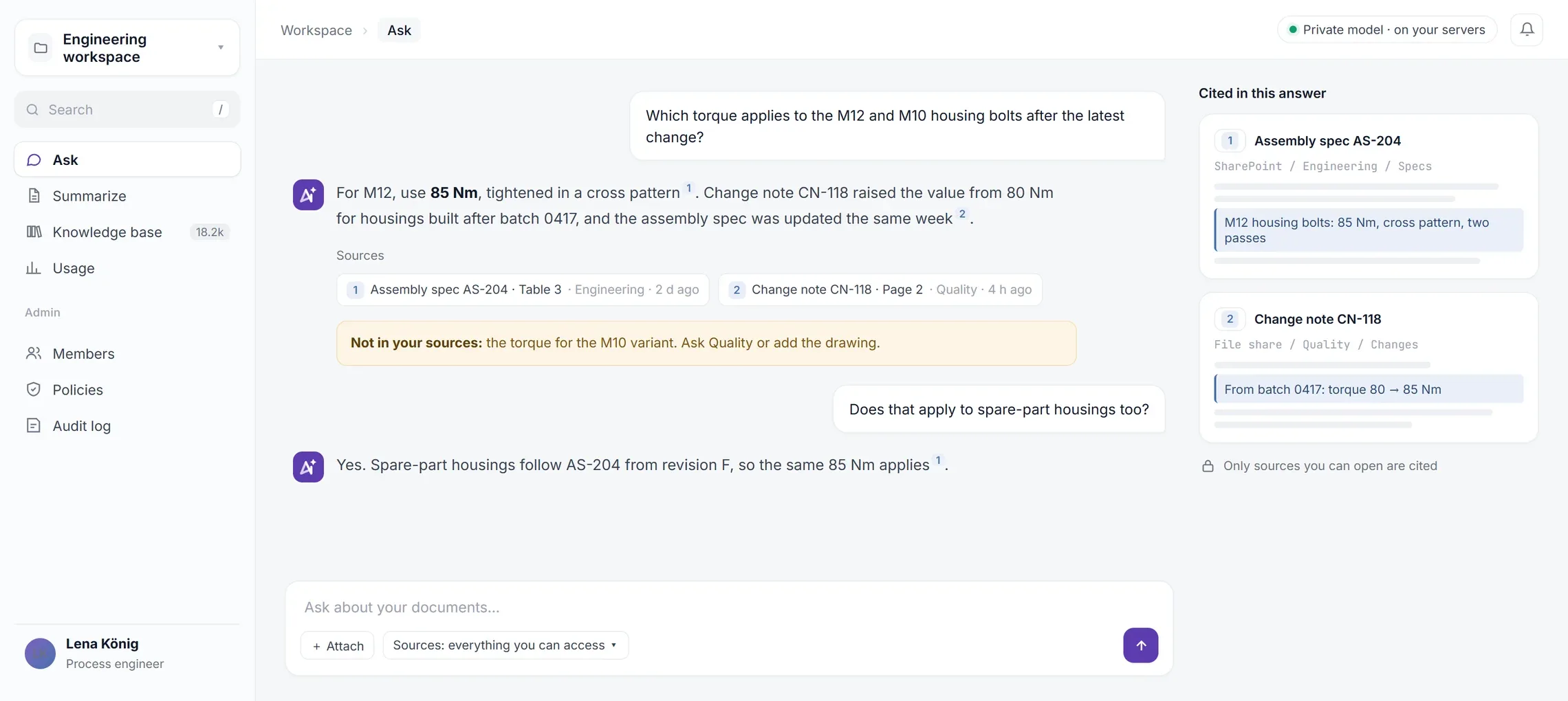This screenshot has height=701, width=1568.
Task: Click the 'spare-part housings too?' message
Action: 999,409
